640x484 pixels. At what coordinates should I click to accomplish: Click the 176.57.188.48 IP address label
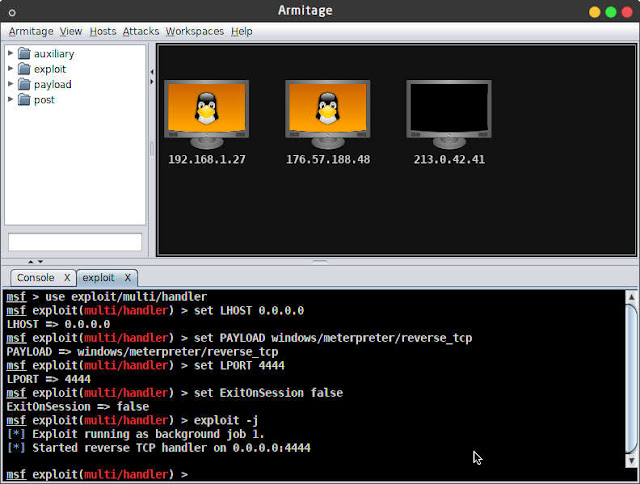click(328, 159)
